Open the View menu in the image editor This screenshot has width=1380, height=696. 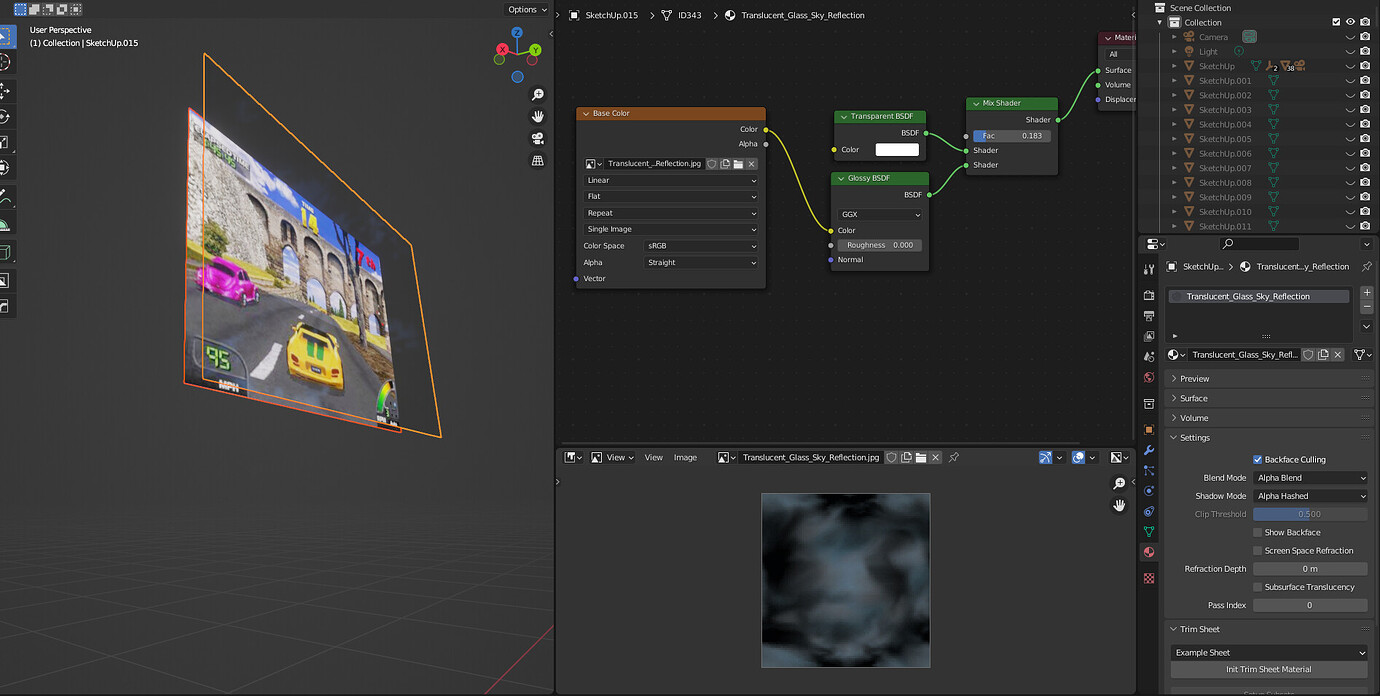pos(653,457)
